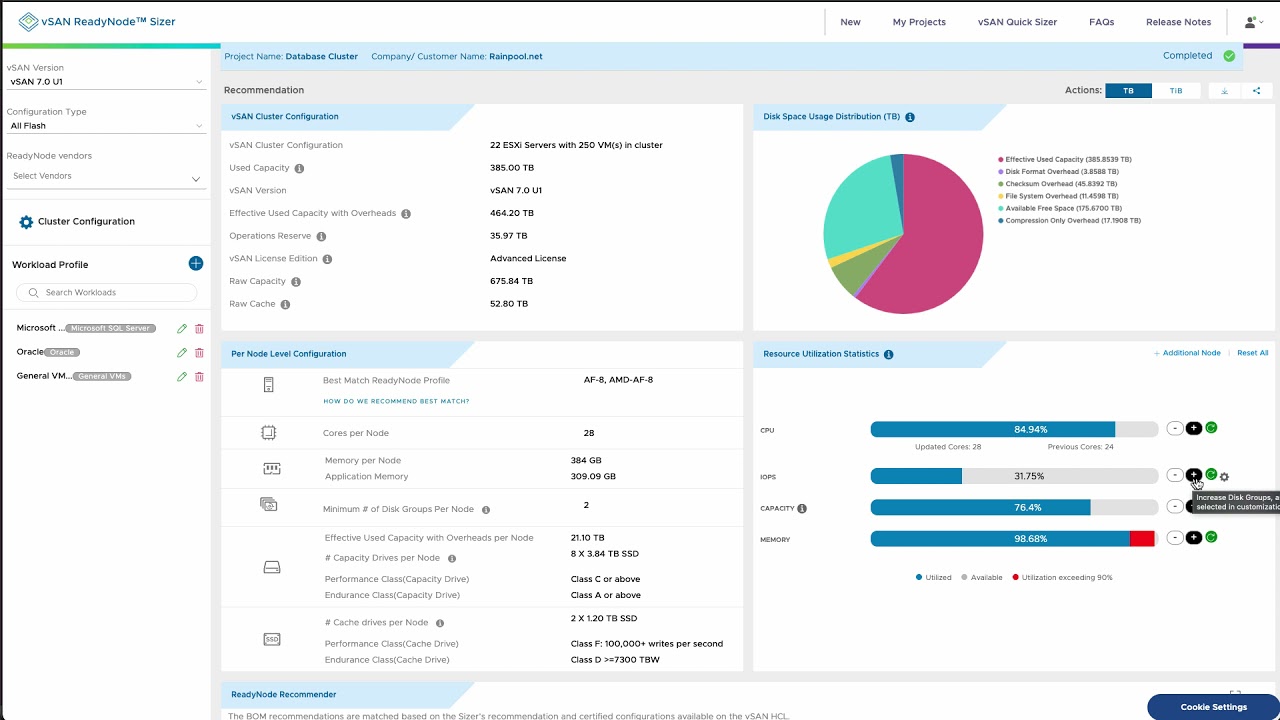Add a new workload profile with plus icon

tap(196, 264)
